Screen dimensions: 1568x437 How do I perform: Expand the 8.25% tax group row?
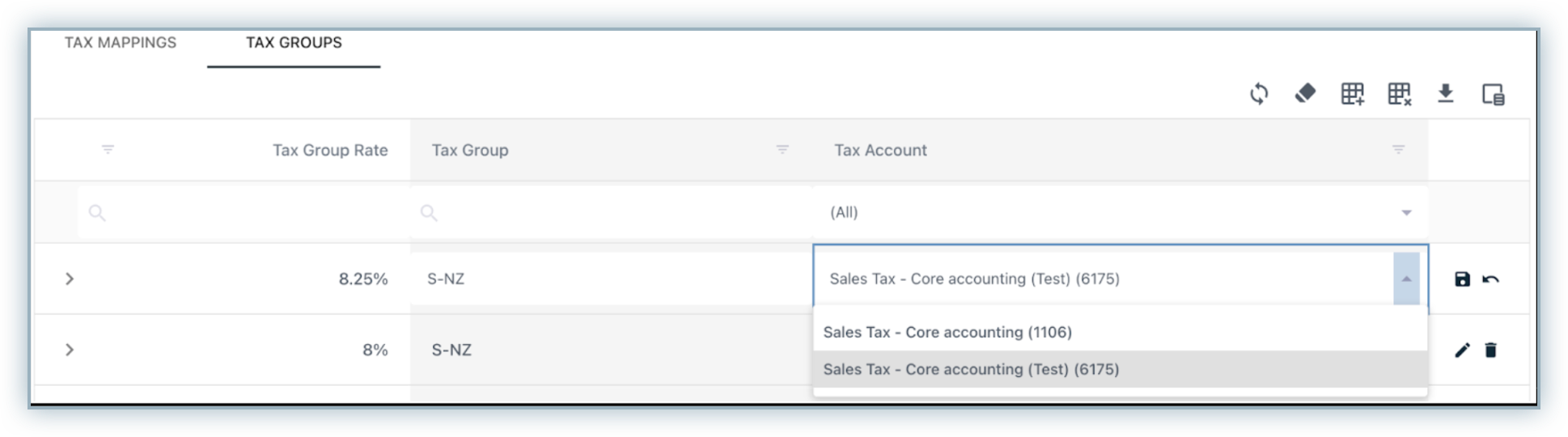70,279
